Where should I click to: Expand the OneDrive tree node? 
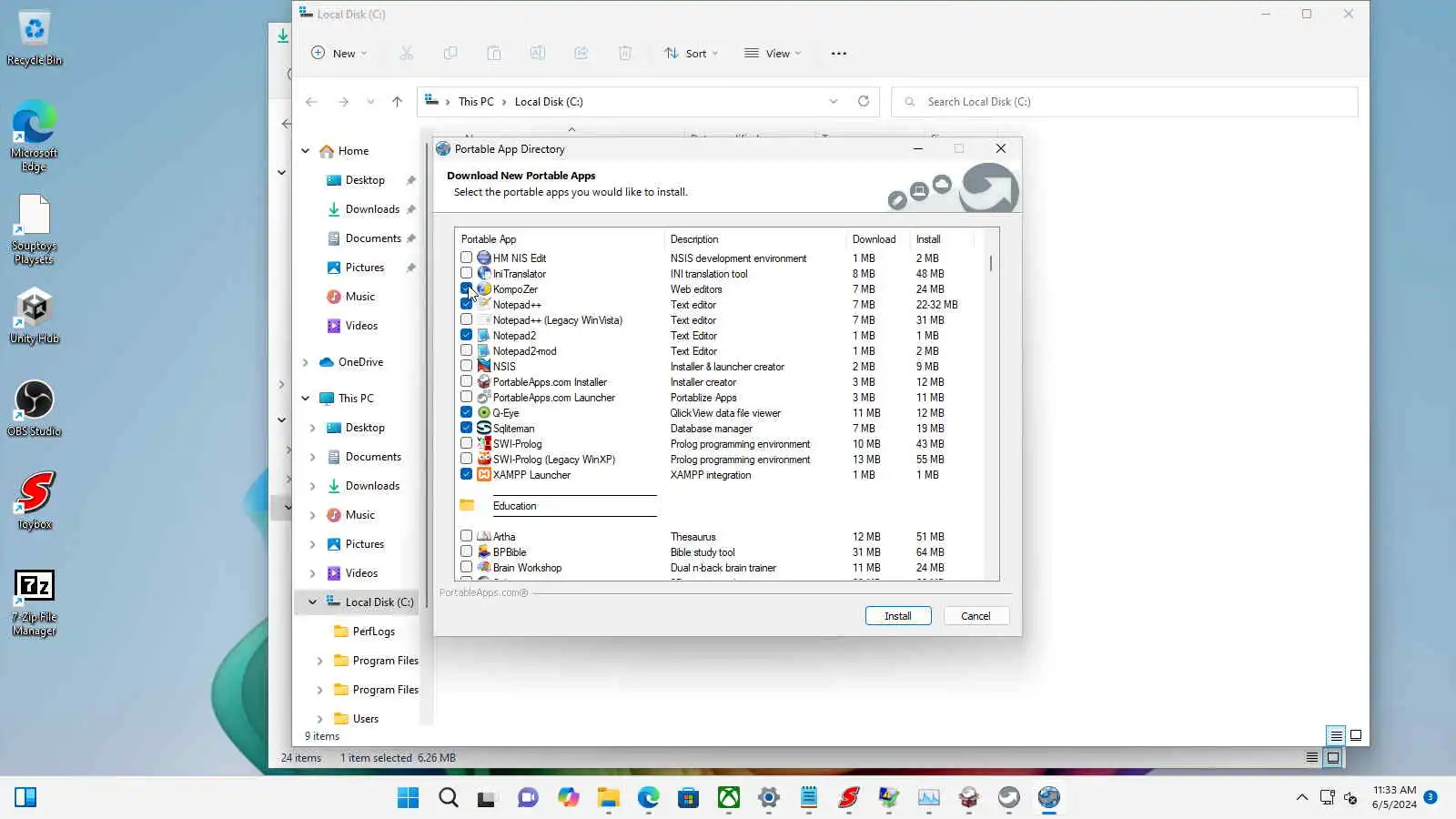[306, 362]
